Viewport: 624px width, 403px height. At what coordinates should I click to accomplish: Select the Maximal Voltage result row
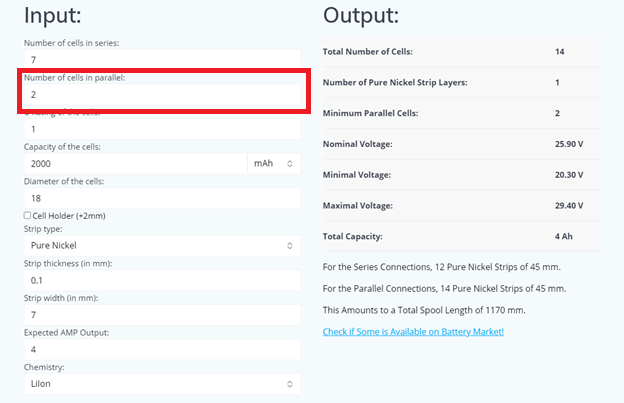coord(460,206)
